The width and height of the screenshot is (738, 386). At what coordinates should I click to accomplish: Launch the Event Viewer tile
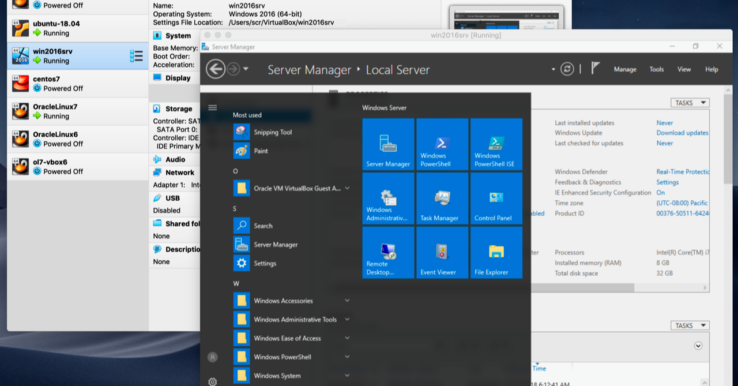click(442, 252)
